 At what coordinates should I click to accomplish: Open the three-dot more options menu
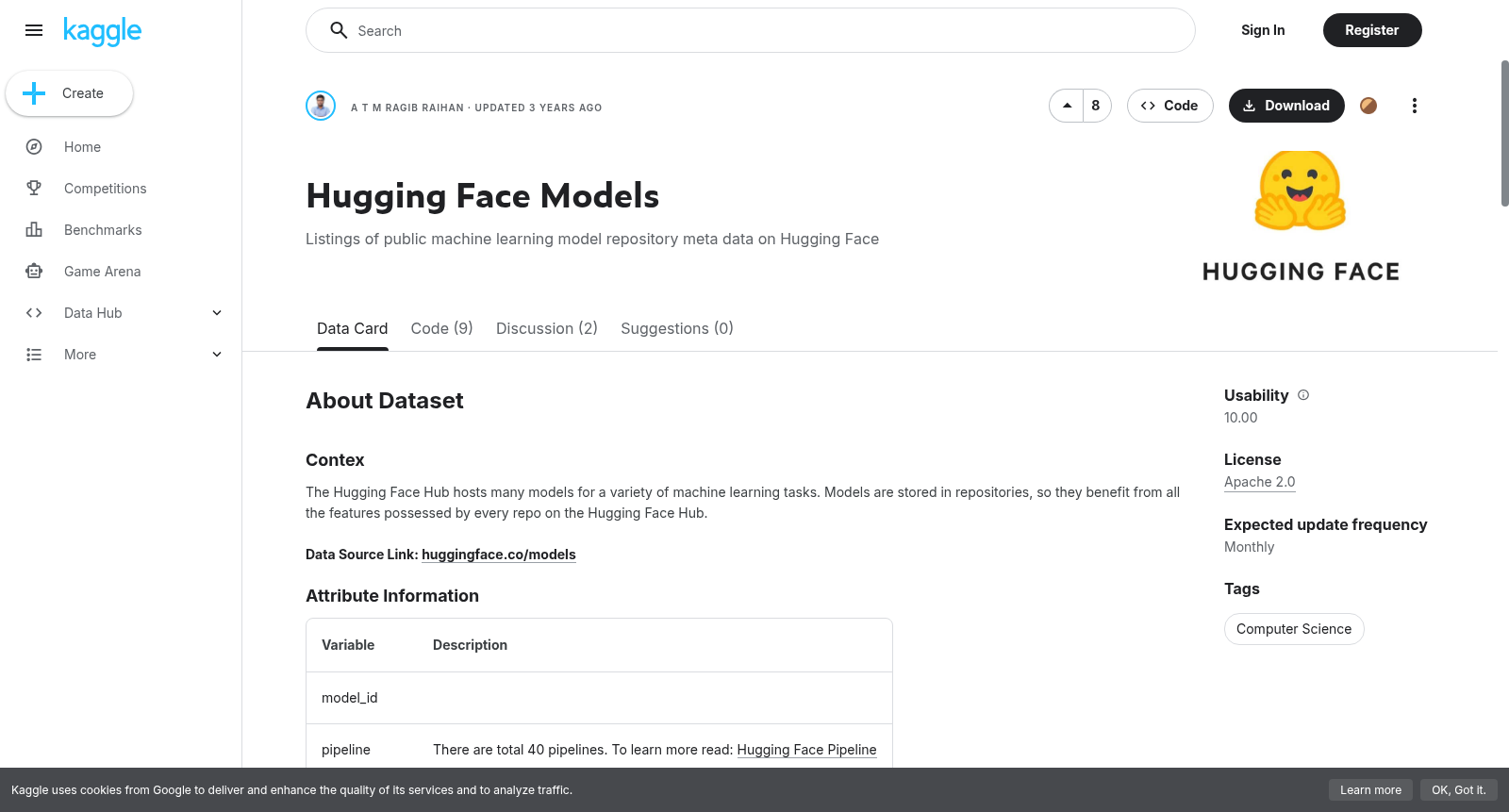1414,106
